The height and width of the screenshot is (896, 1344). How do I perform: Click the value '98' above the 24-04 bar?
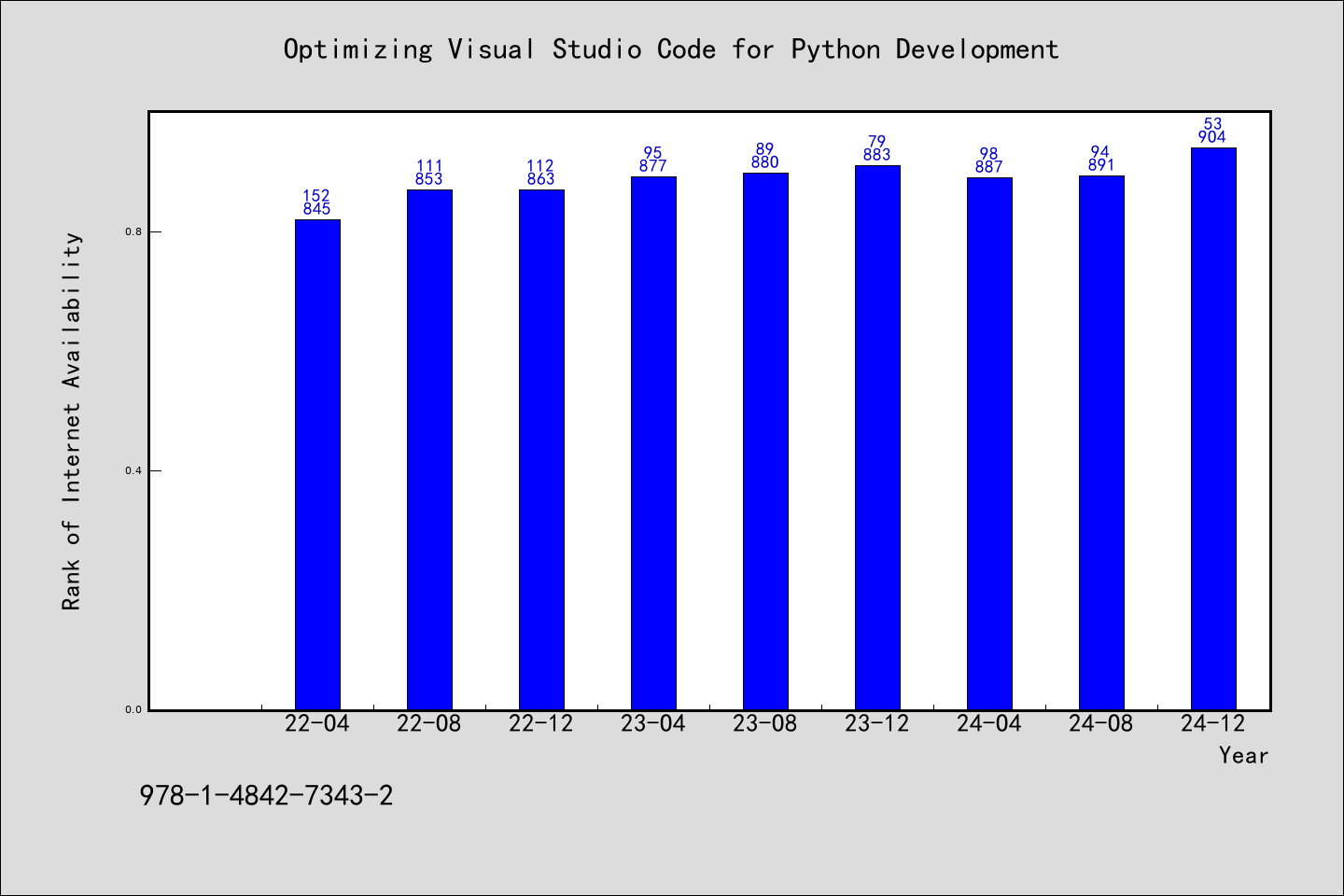[989, 154]
